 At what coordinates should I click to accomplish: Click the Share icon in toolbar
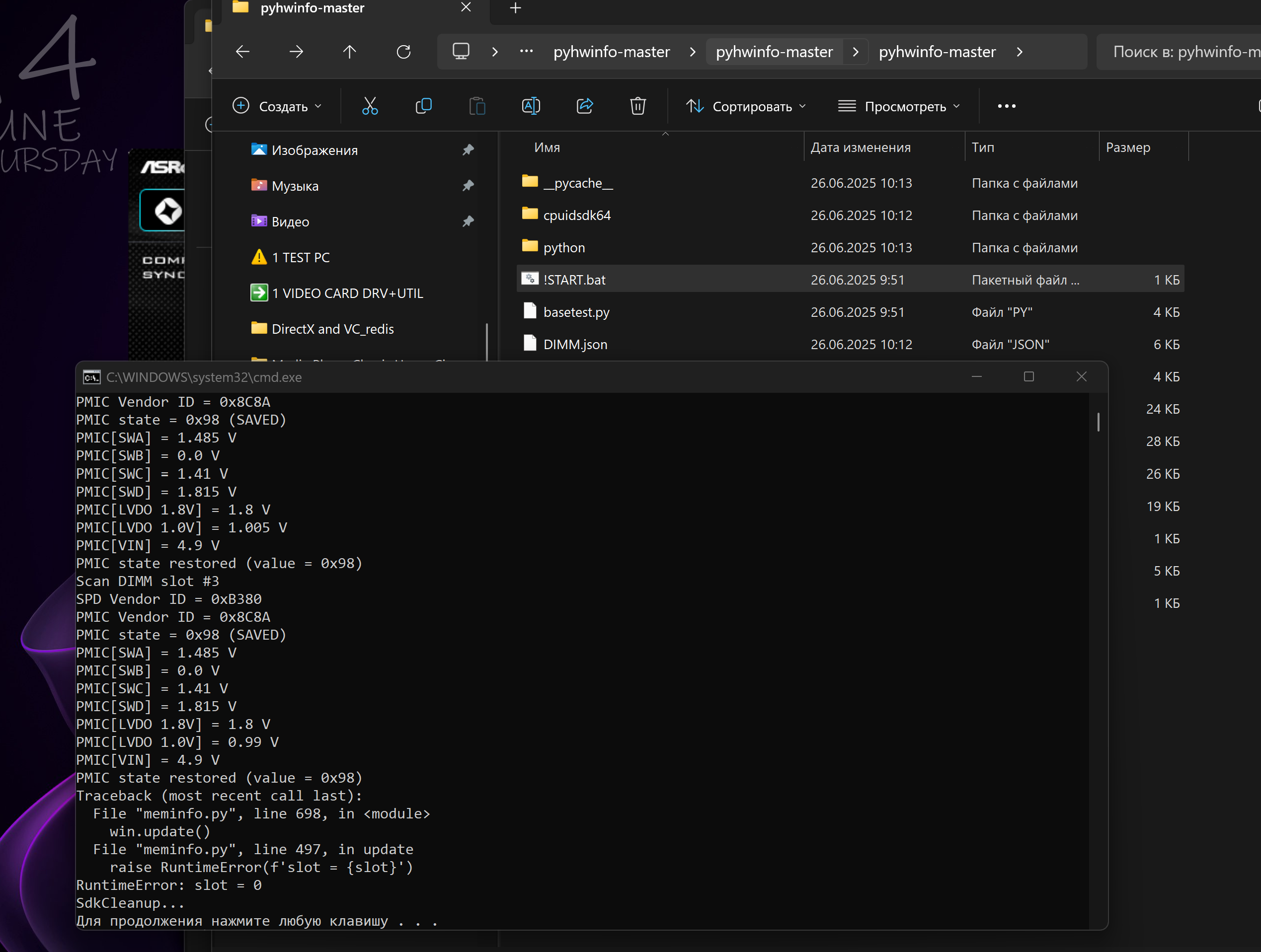coord(584,106)
